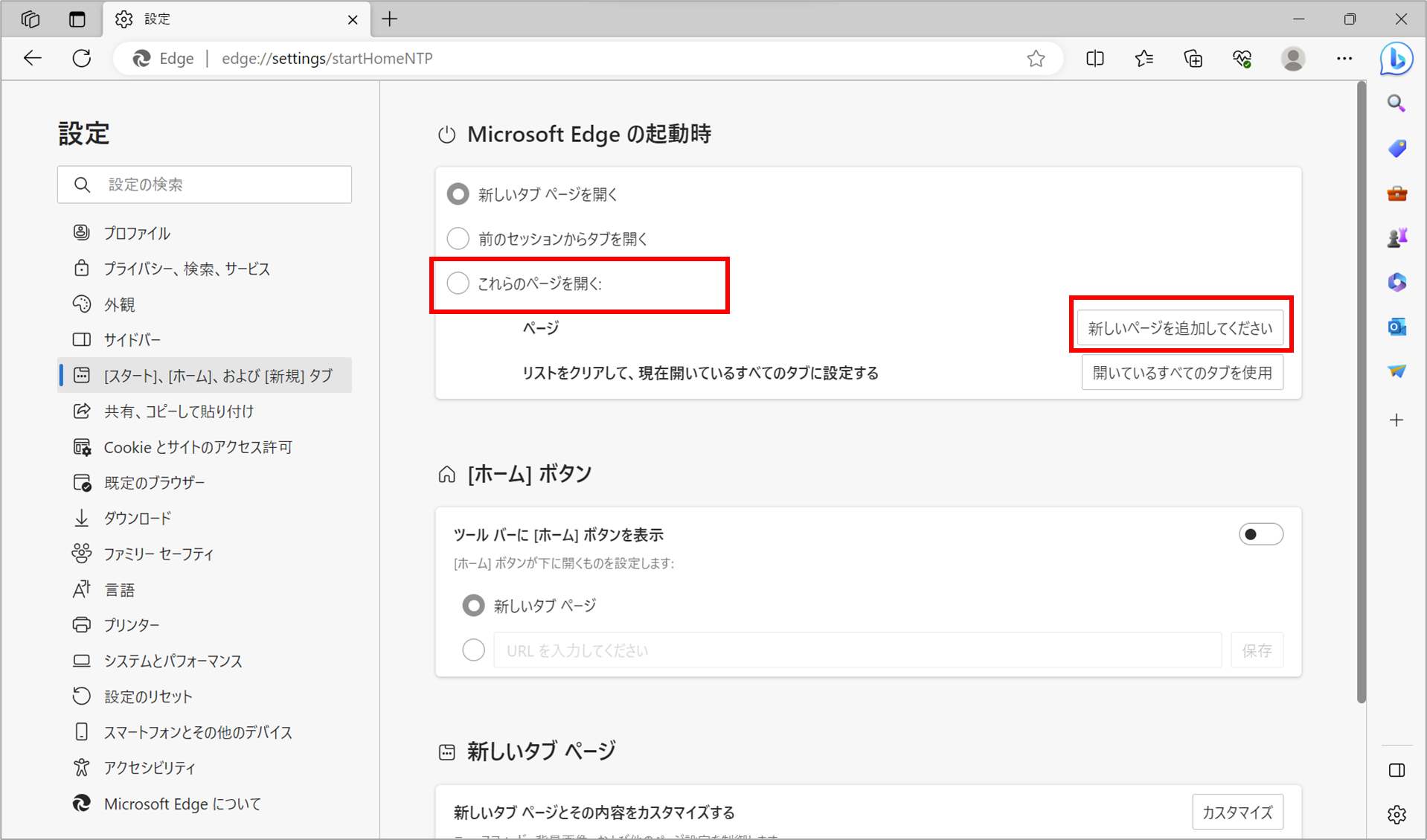Click the plus to add sidebar app
This screenshot has height=840, width=1427.
[x=1396, y=420]
